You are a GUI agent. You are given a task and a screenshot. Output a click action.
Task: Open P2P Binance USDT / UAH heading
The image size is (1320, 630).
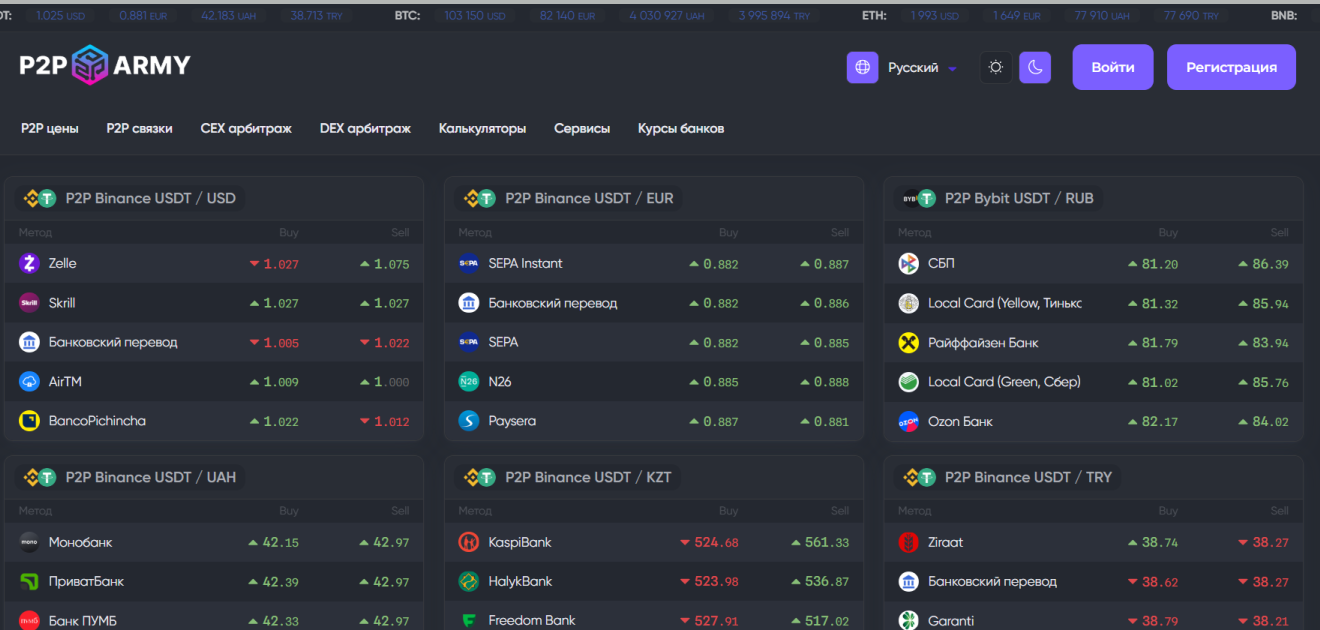click(150, 477)
